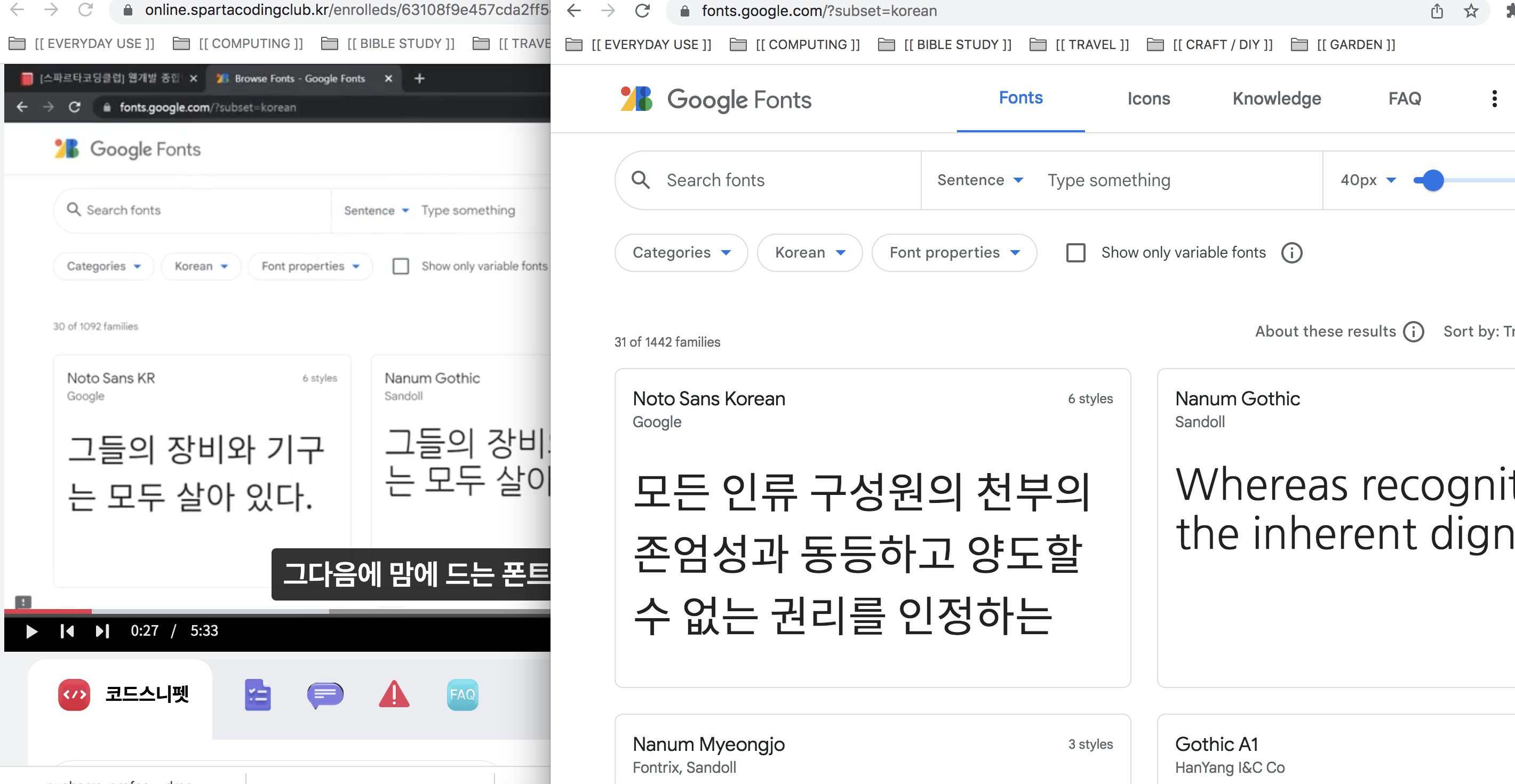Click right window address bar URL
The height and width of the screenshot is (784, 1515).
(x=819, y=11)
